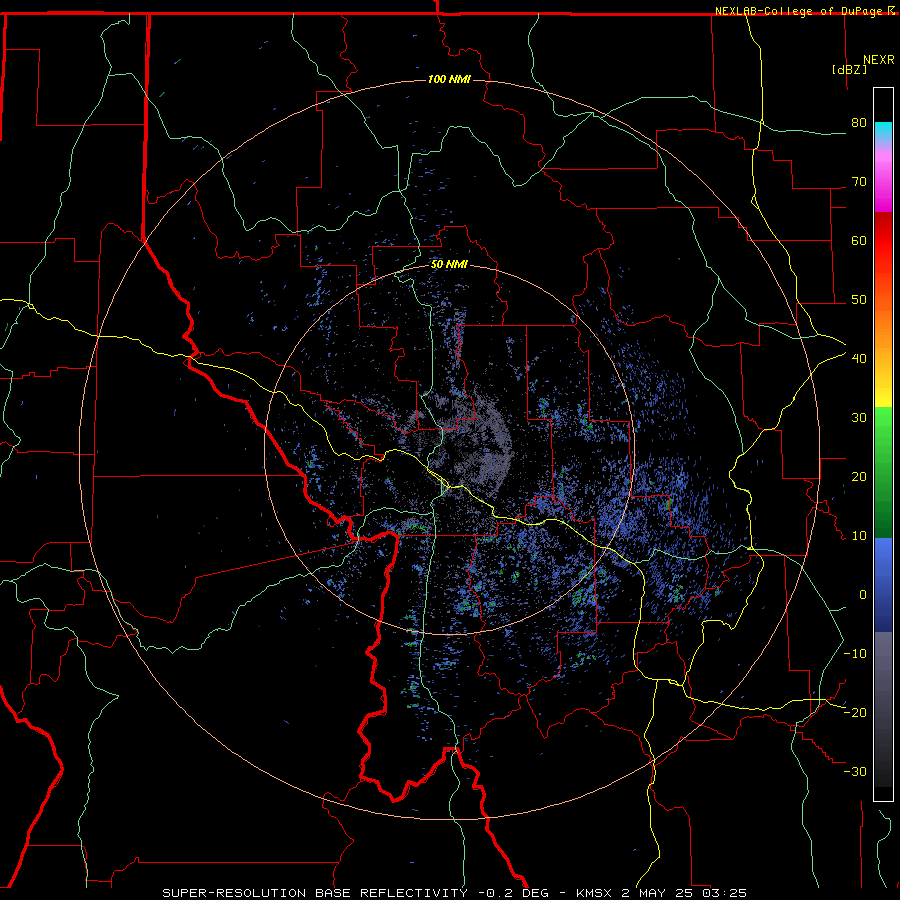Image resolution: width=900 pixels, height=900 pixels.
Task: Click the -10 dBZ scale value
Action: 855,654
